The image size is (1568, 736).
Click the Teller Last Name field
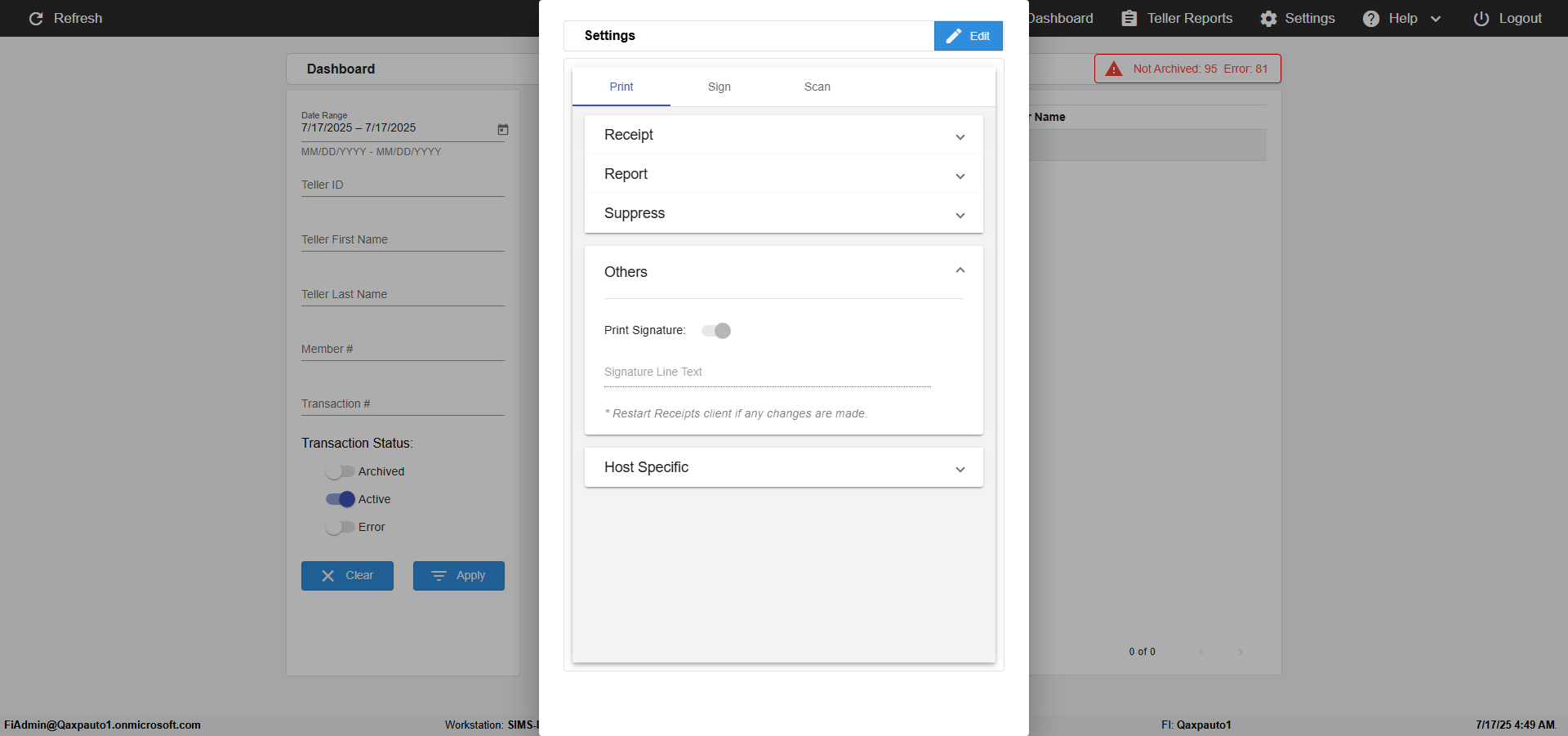pyautogui.click(x=403, y=295)
